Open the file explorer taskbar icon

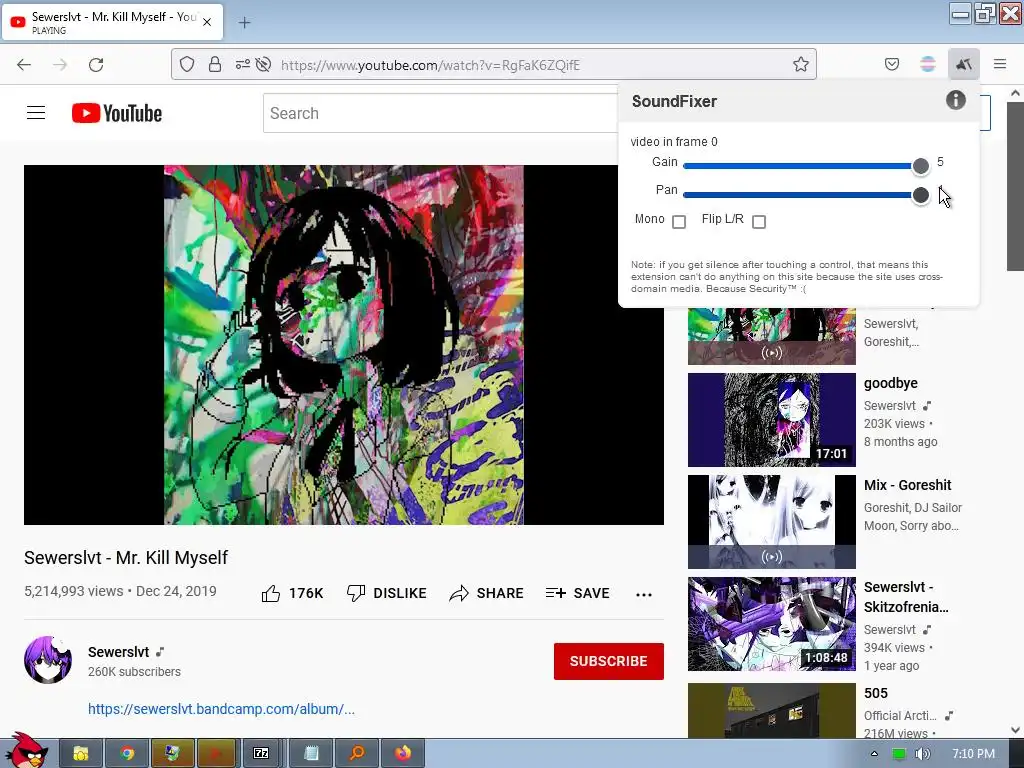pyautogui.click(x=81, y=754)
